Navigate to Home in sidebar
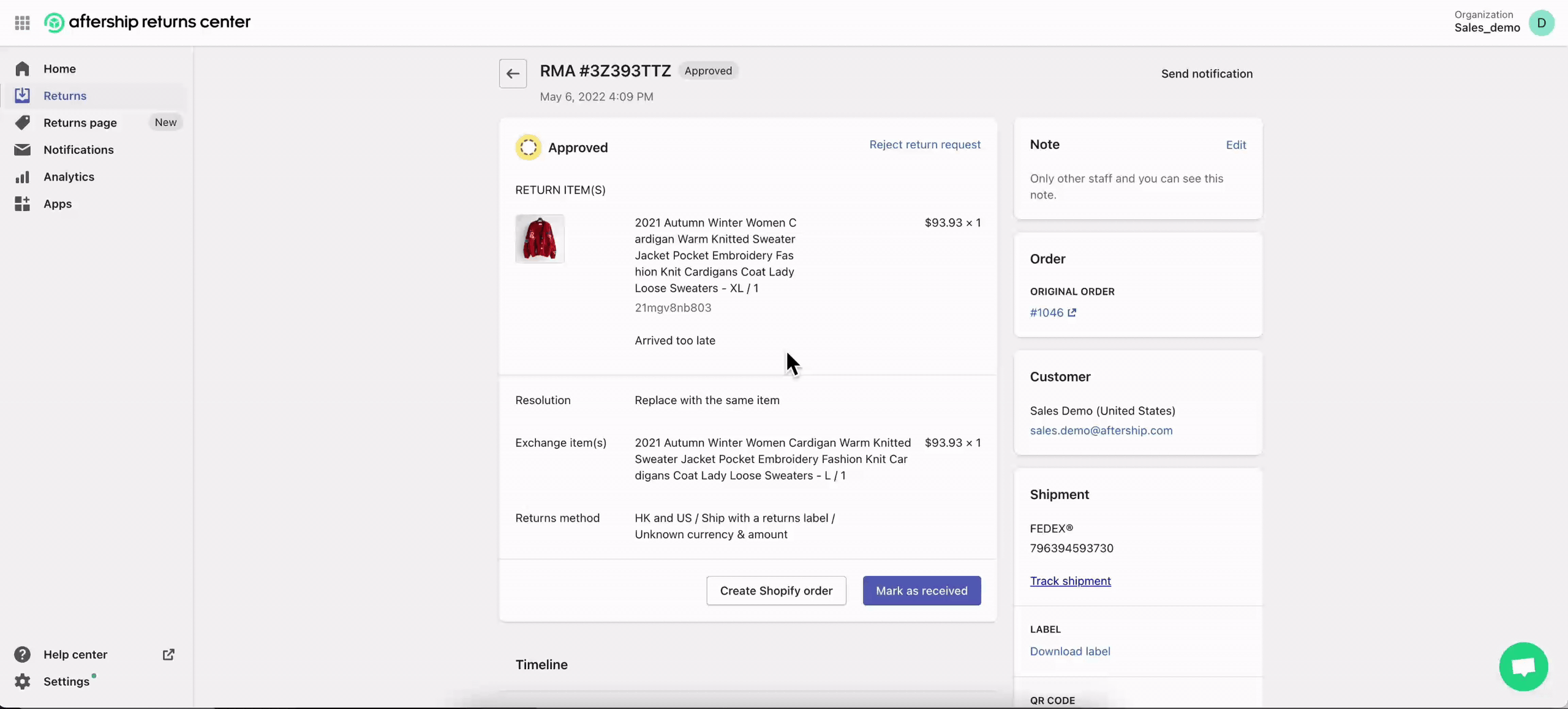Viewport: 1568px width, 709px height. 59,69
